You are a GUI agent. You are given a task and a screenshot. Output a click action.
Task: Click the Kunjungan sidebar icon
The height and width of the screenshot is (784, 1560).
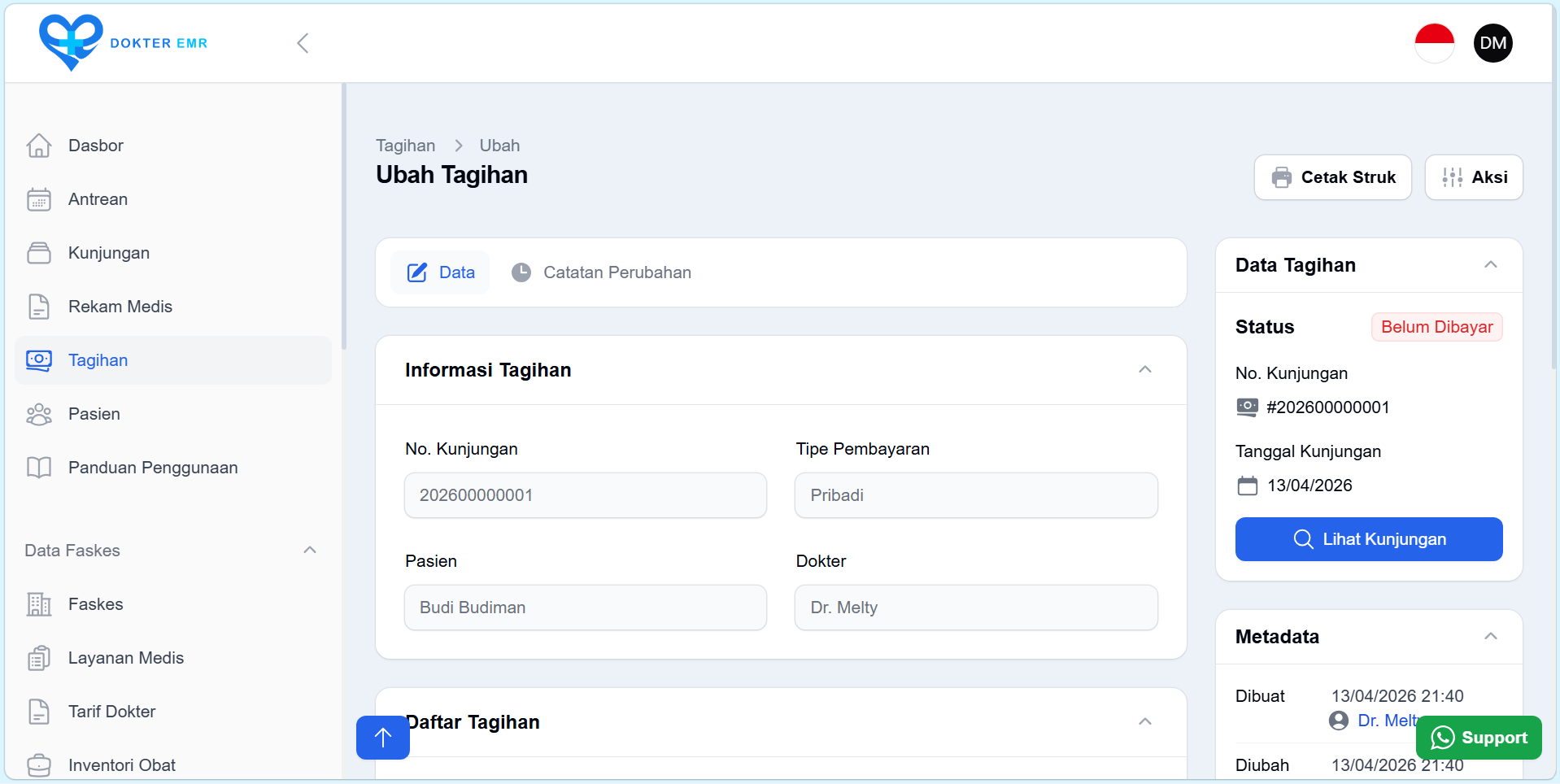[x=39, y=253]
